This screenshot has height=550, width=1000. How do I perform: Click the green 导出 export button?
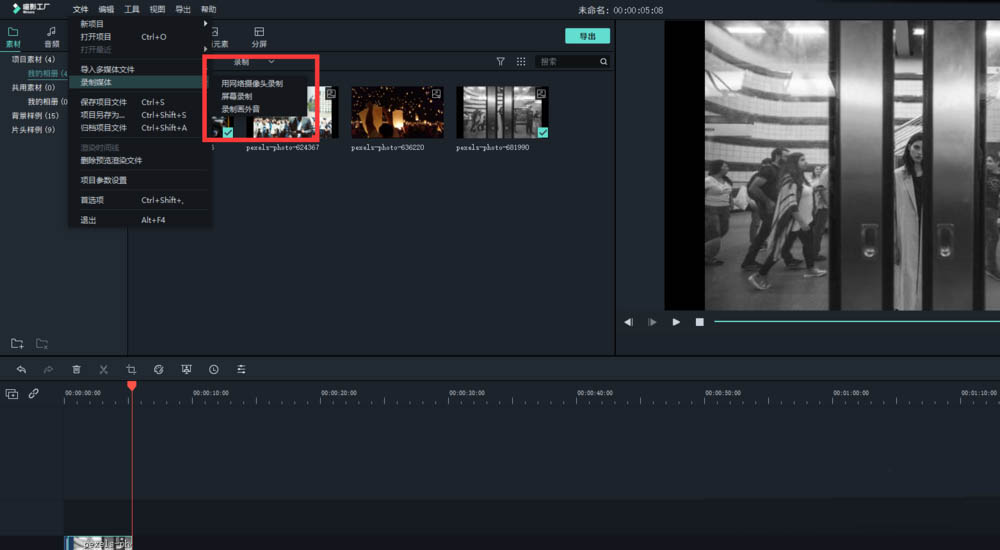coord(587,36)
